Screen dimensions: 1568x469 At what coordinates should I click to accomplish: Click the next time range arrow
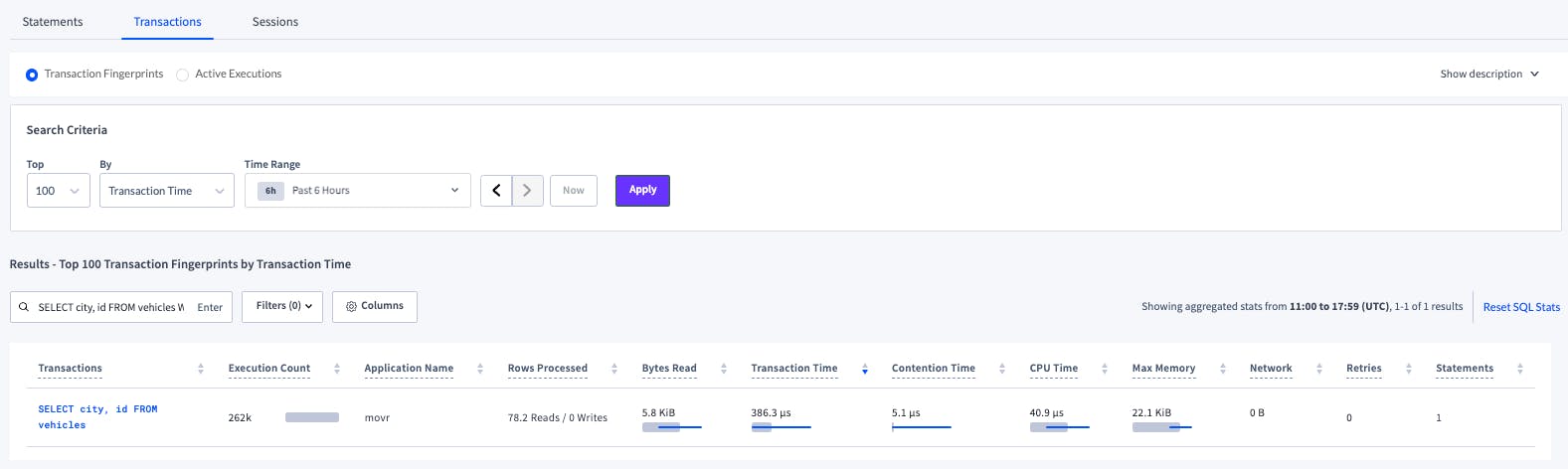528,191
